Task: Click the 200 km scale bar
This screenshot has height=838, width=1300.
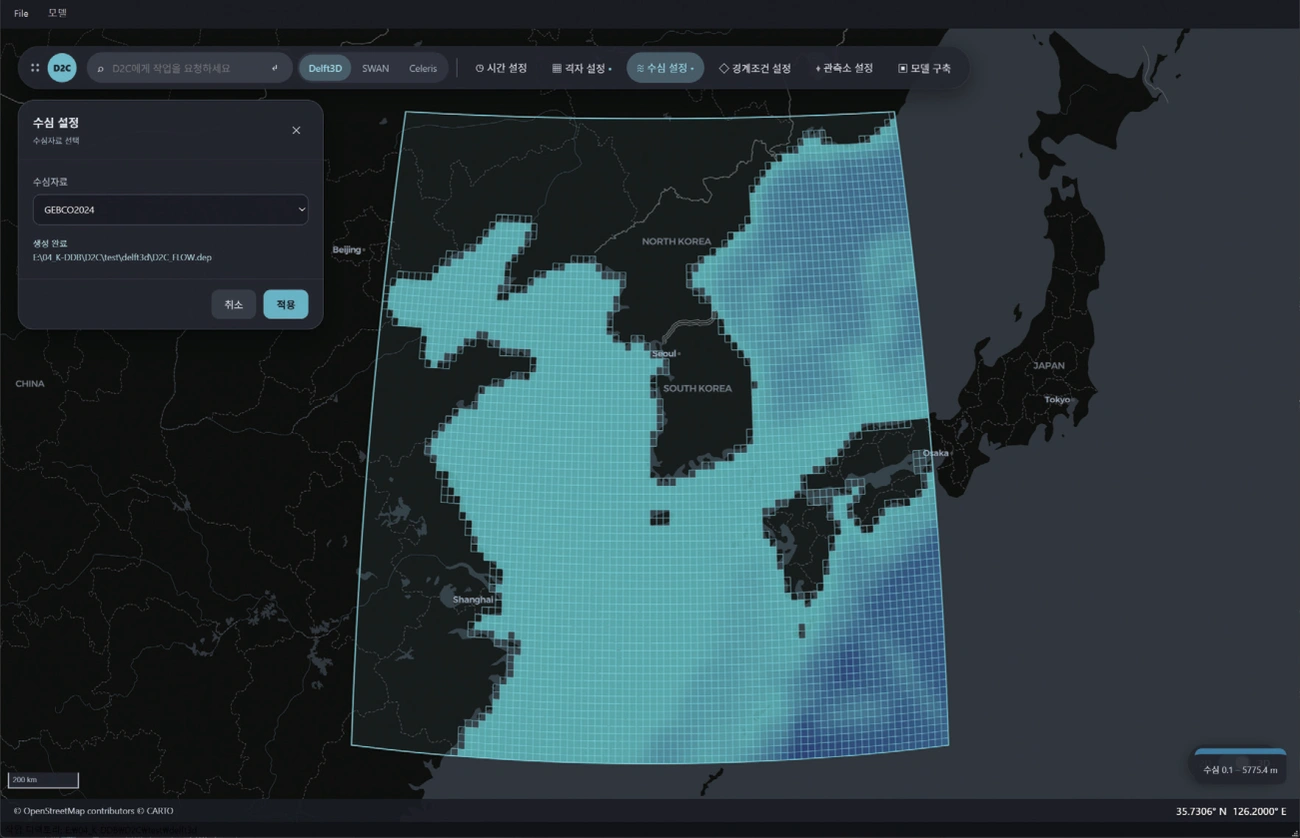Action: [43, 780]
